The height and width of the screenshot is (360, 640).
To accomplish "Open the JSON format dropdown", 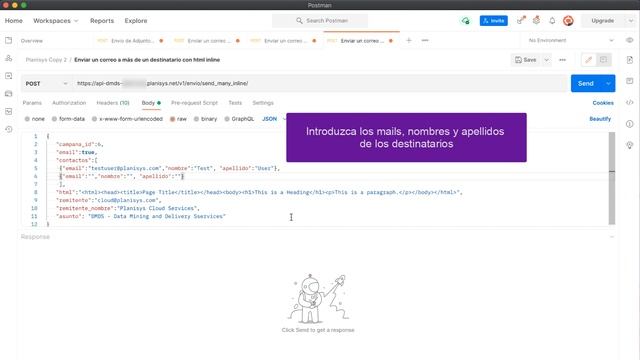I will point(273,119).
